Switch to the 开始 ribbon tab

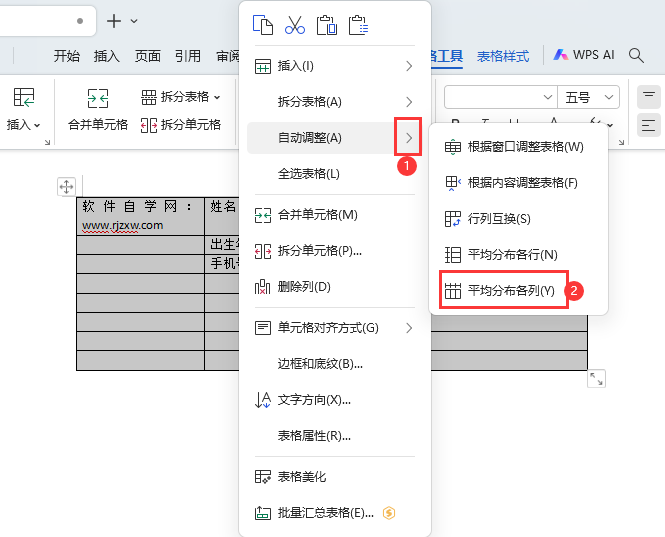pyautogui.click(x=67, y=56)
